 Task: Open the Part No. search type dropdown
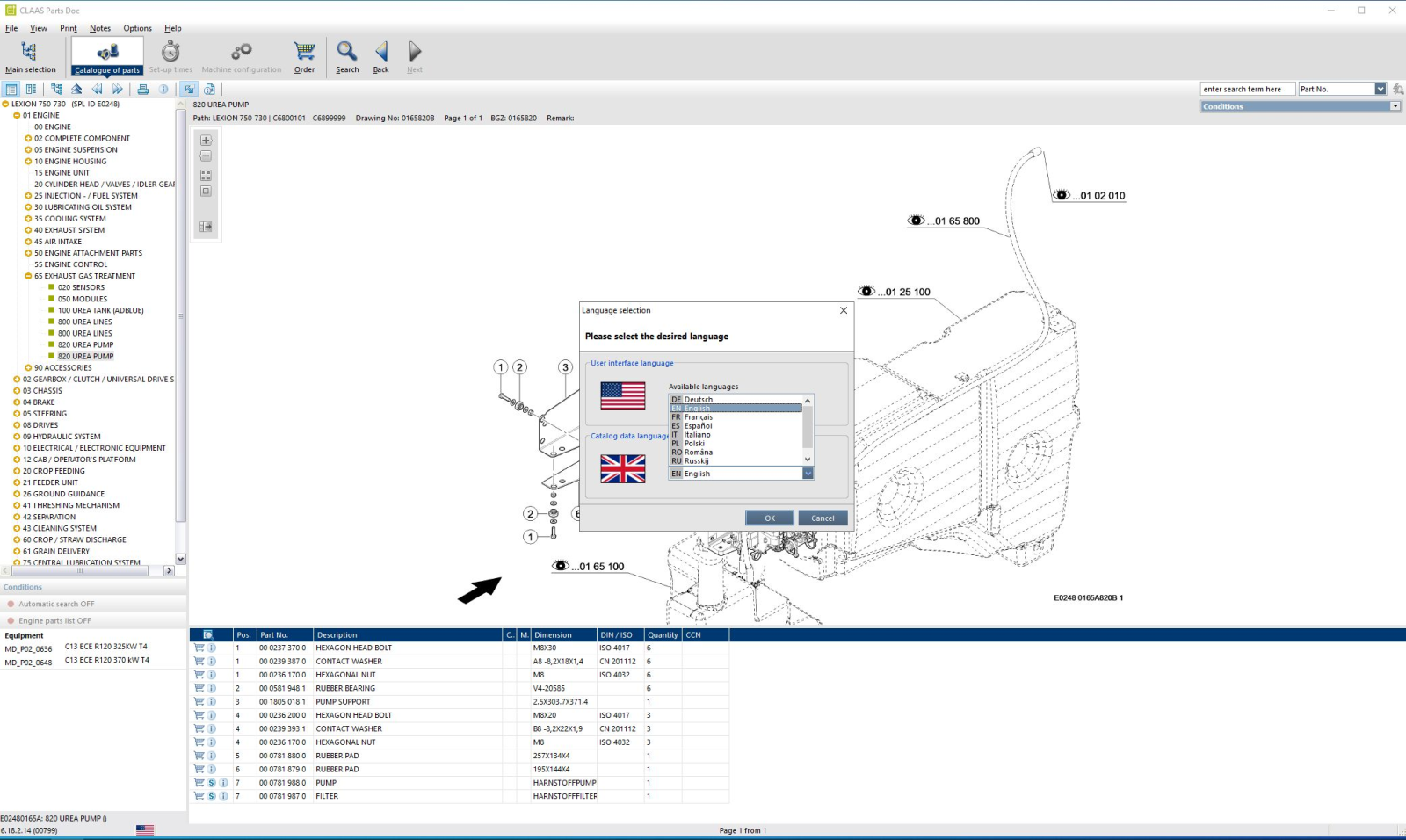[x=1380, y=89]
